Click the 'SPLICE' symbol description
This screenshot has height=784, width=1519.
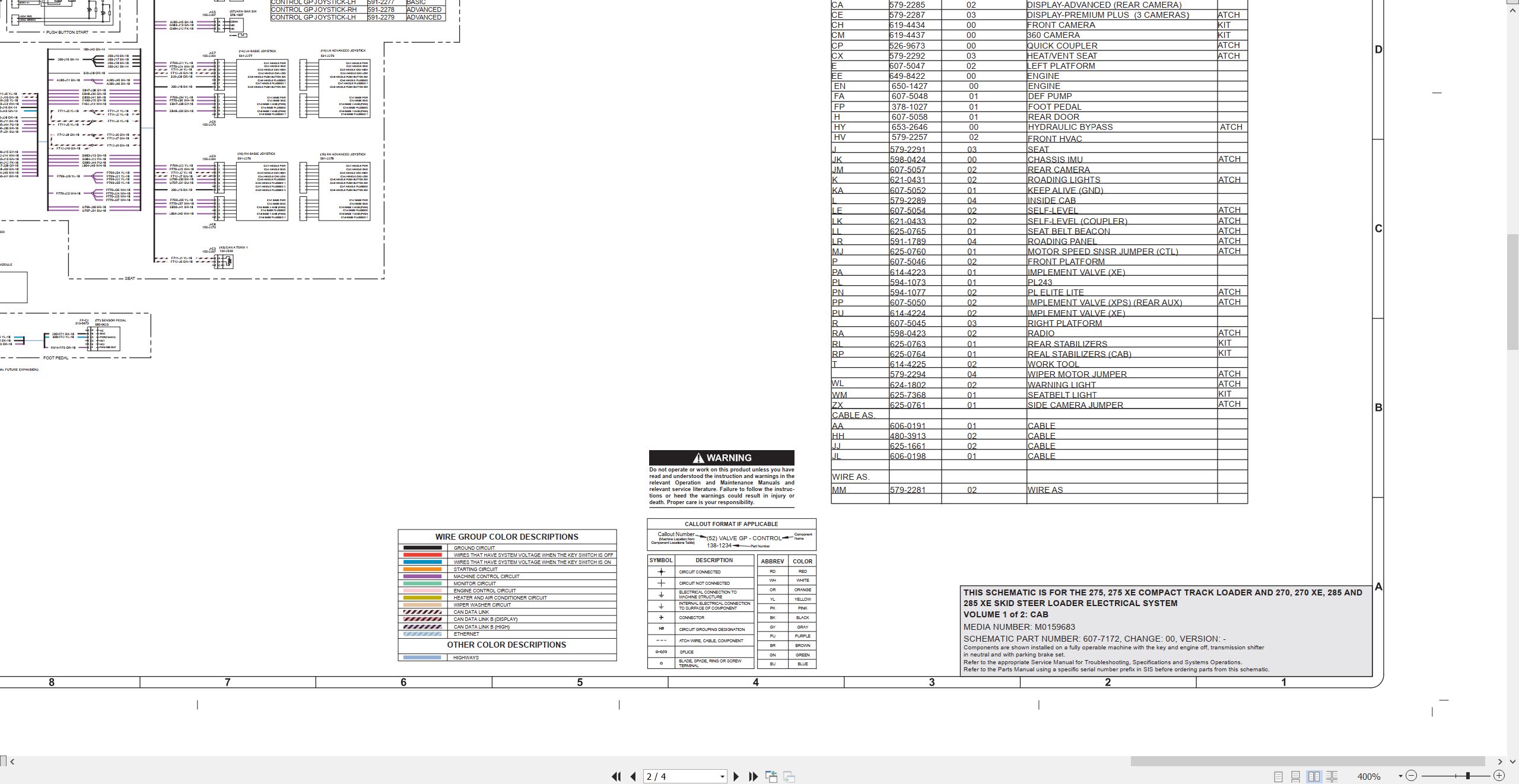click(x=687, y=652)
